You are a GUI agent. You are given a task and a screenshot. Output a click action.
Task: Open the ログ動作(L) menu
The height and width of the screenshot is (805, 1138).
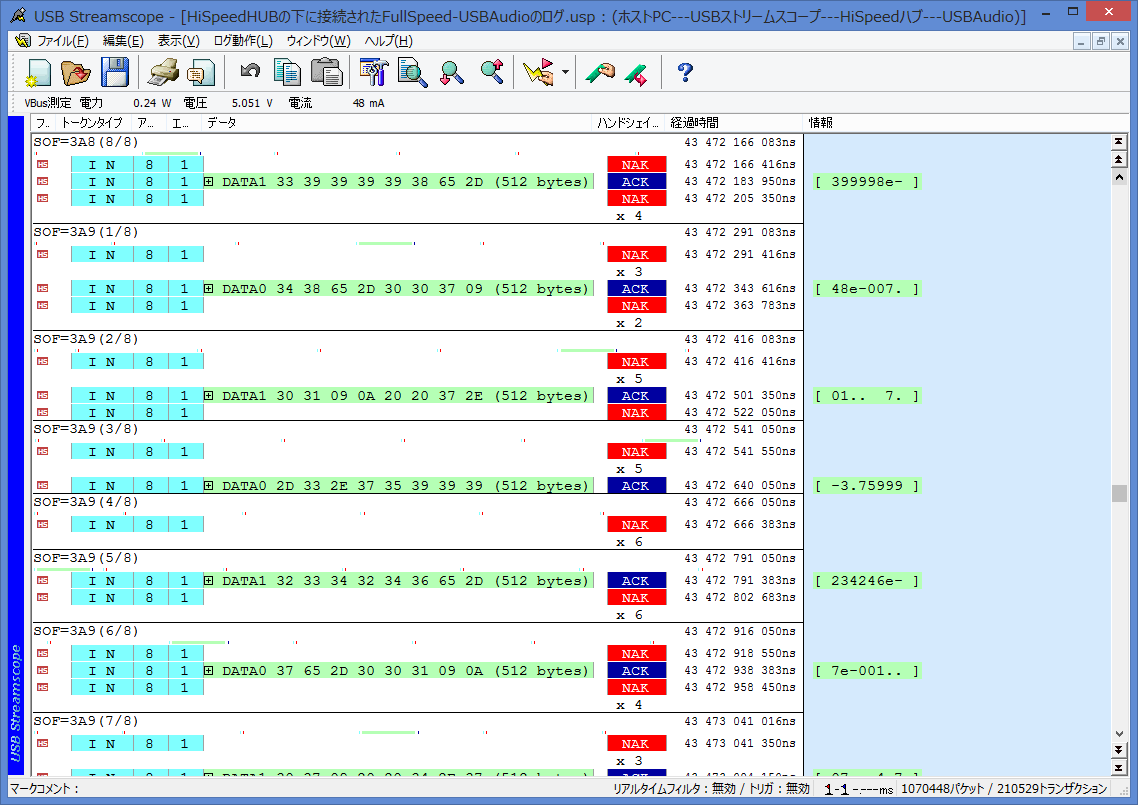(x=243, y=41)
